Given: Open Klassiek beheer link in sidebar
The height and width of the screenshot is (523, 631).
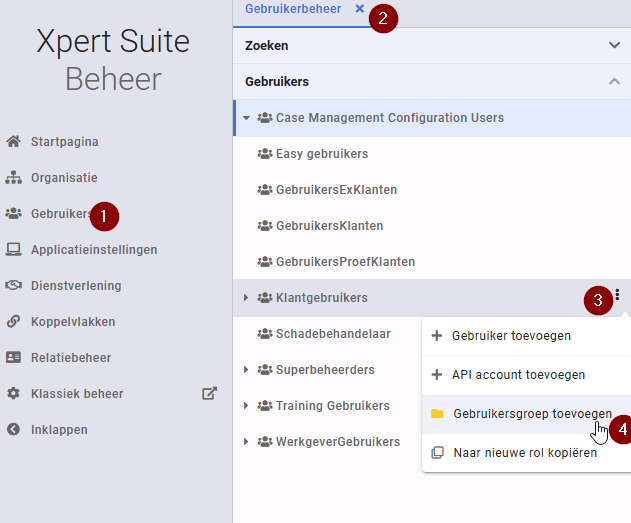Looking at the screenshot, I should pos(77,393).
